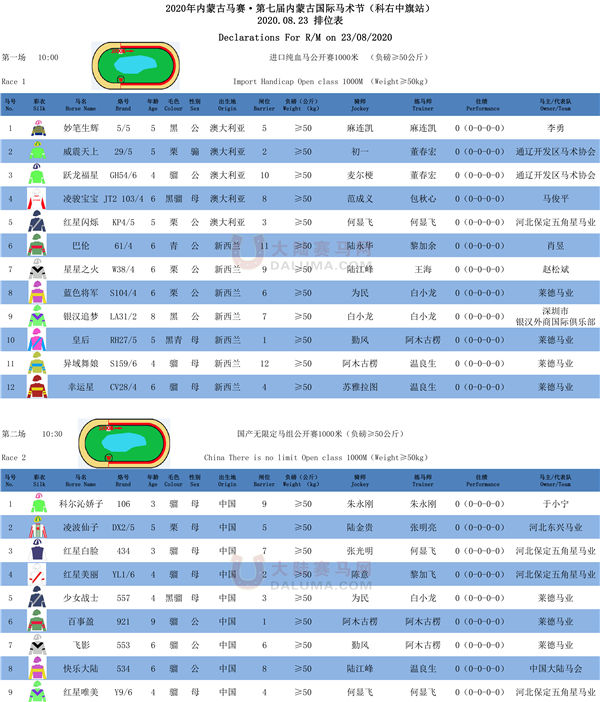The width and height of the screenshot is (600, 702).
Task: Select the silk icon next to 蓝色将军
Action: (39, 292)
